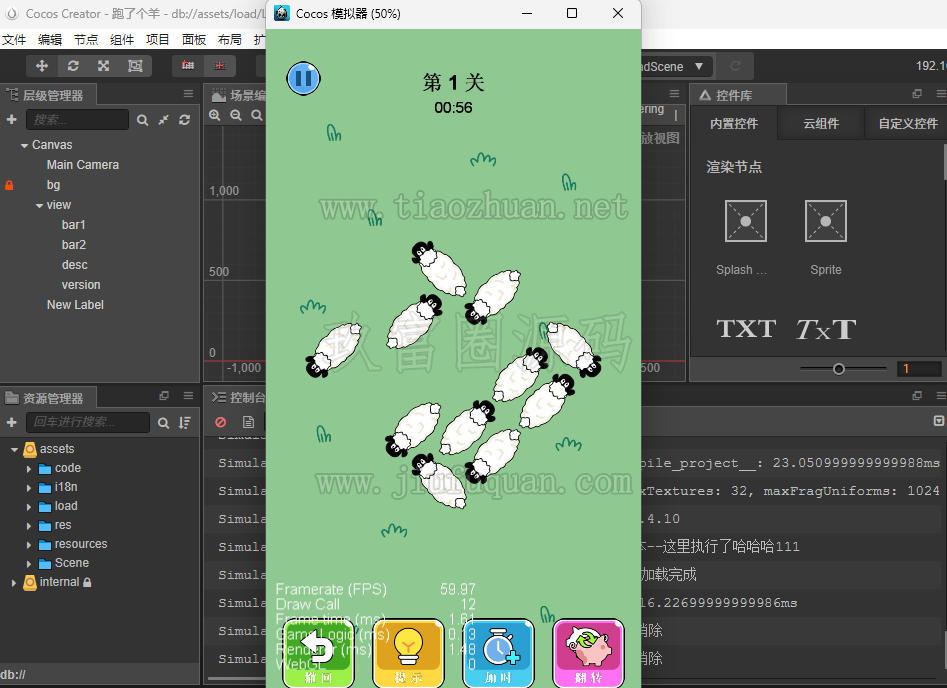Select the 资源管理器 panel tab
The width and height of the screenshot is (947, 688).
coord(48,399)
